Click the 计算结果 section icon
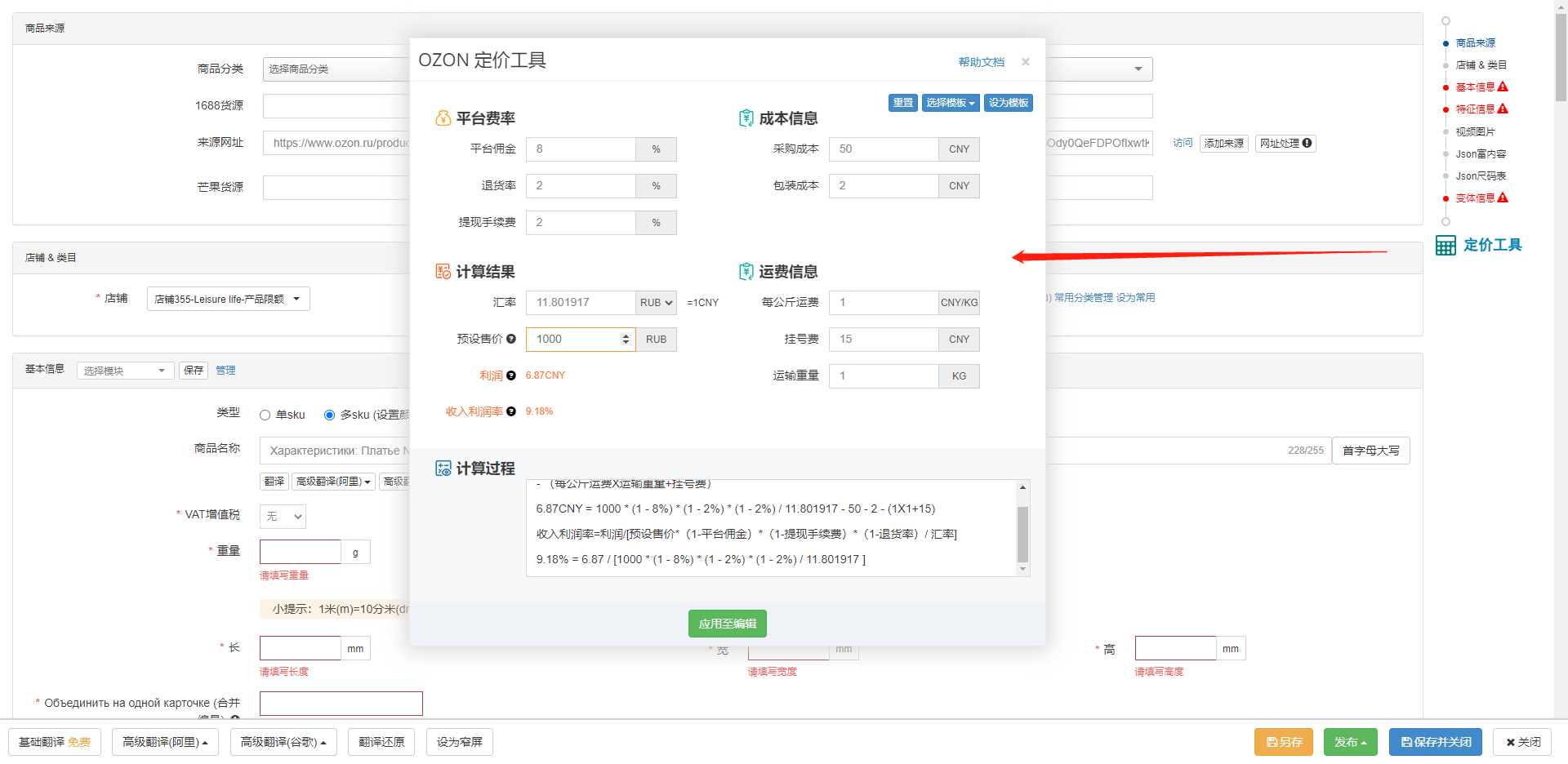 pos(443,272)
